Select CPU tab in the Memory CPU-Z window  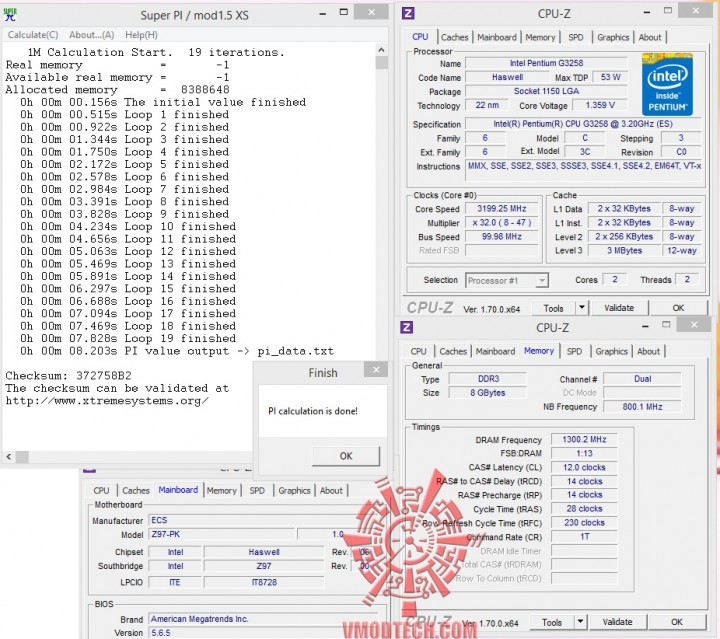[x=418, y=351]
